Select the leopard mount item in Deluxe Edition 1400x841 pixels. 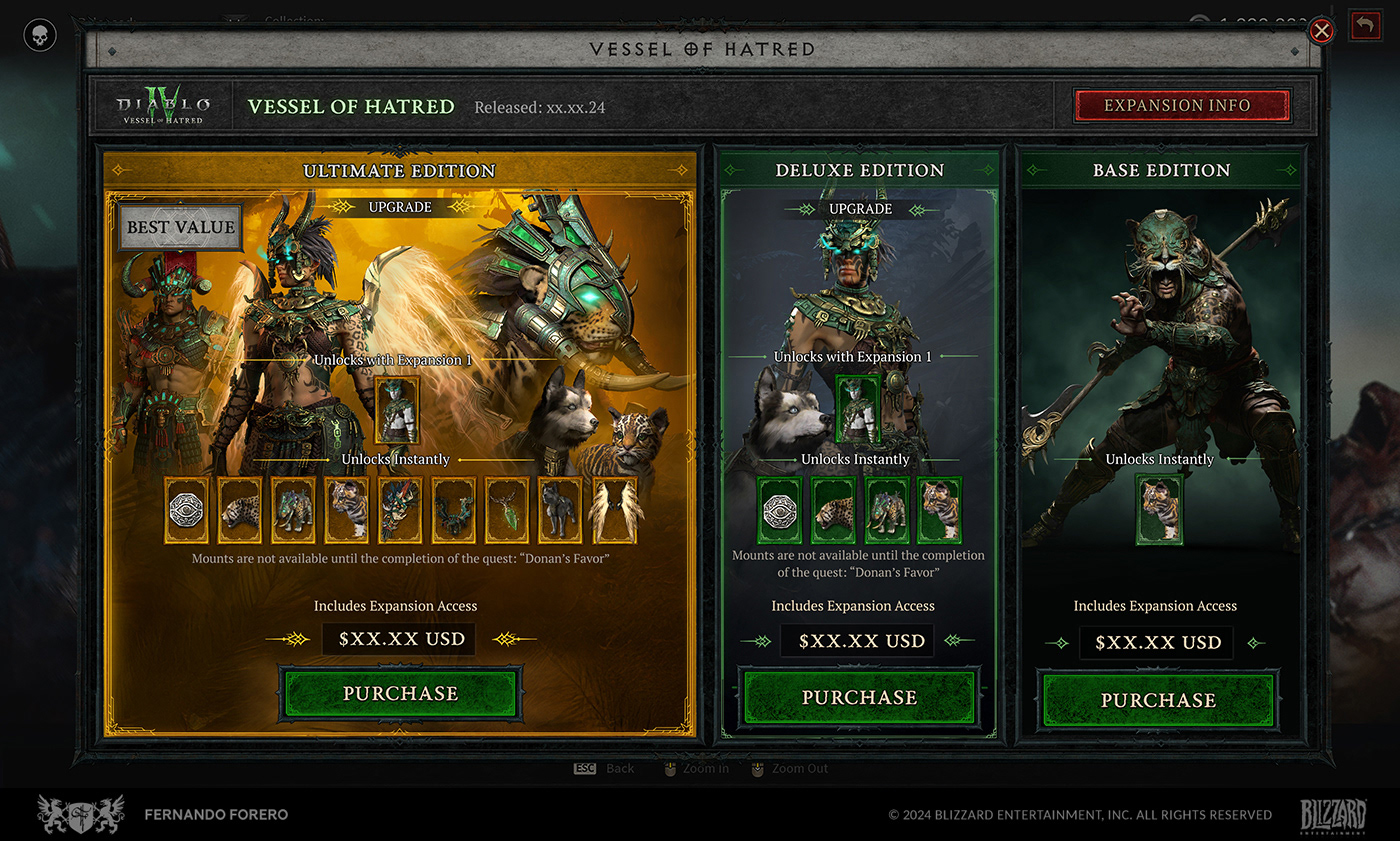point(834,510)
